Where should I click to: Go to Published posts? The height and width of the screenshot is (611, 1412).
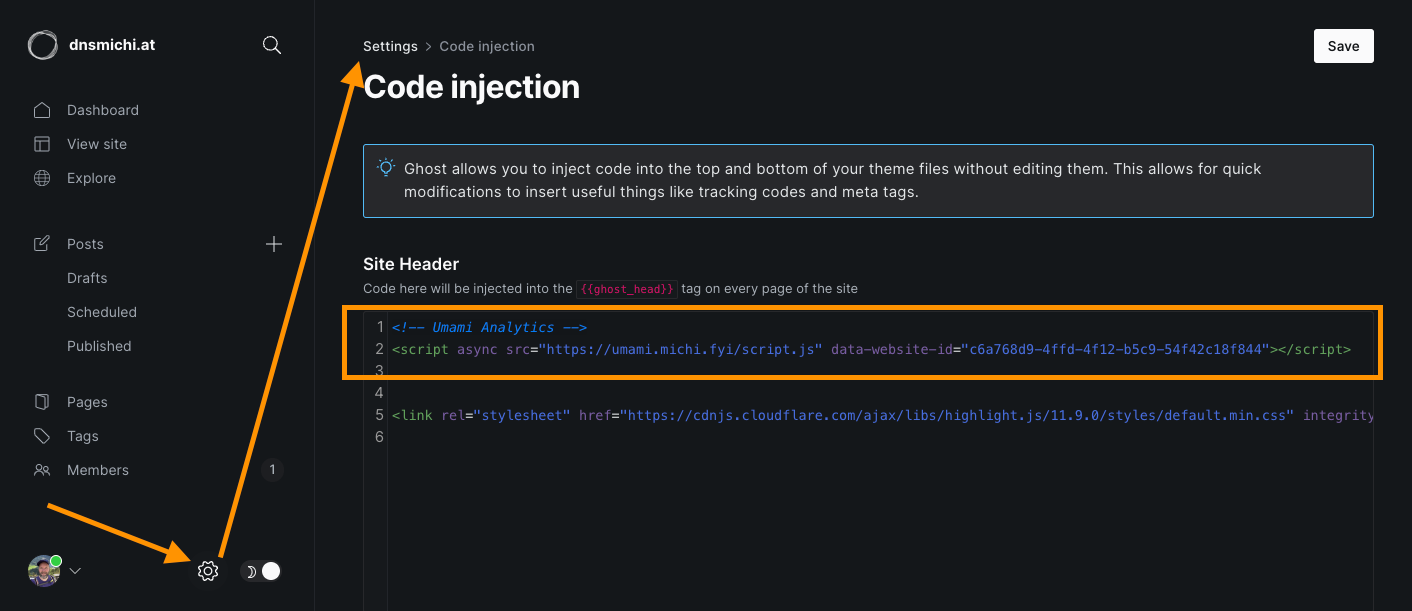click(x=99, y=346)
